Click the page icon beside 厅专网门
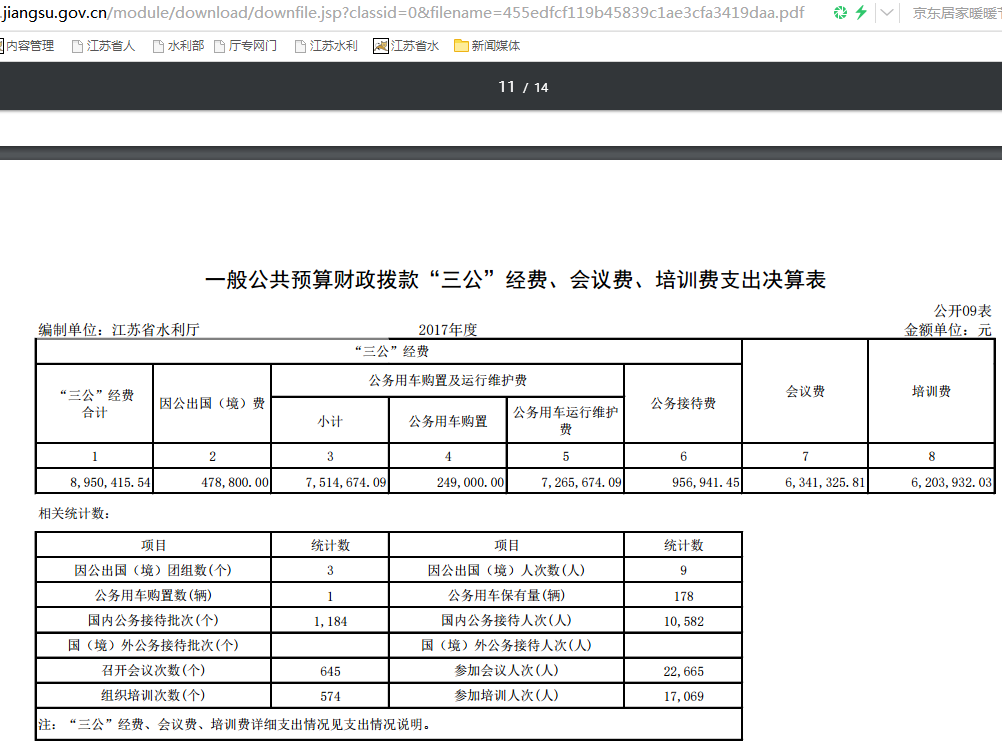Viewport: 1002px width, 756px height. point(220,46)
